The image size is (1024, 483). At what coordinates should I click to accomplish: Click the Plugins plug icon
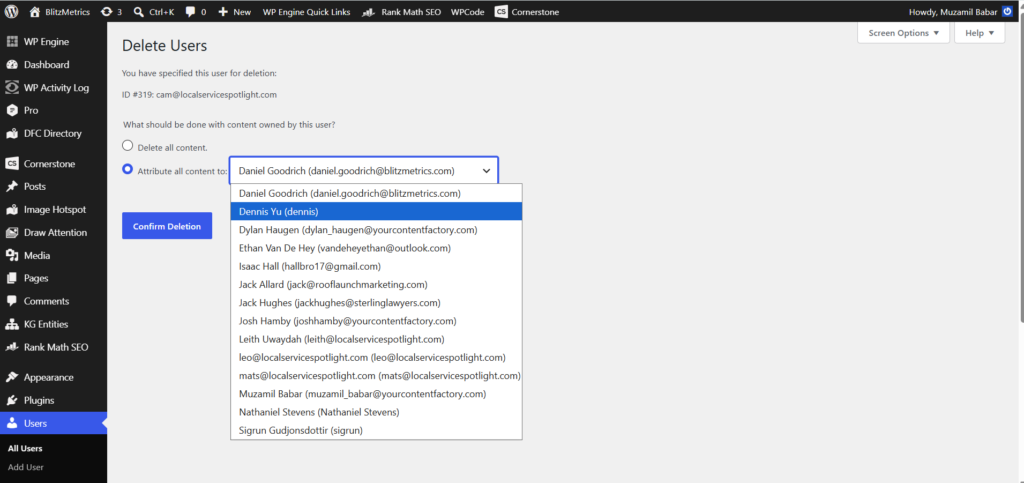tap(12, 400)
